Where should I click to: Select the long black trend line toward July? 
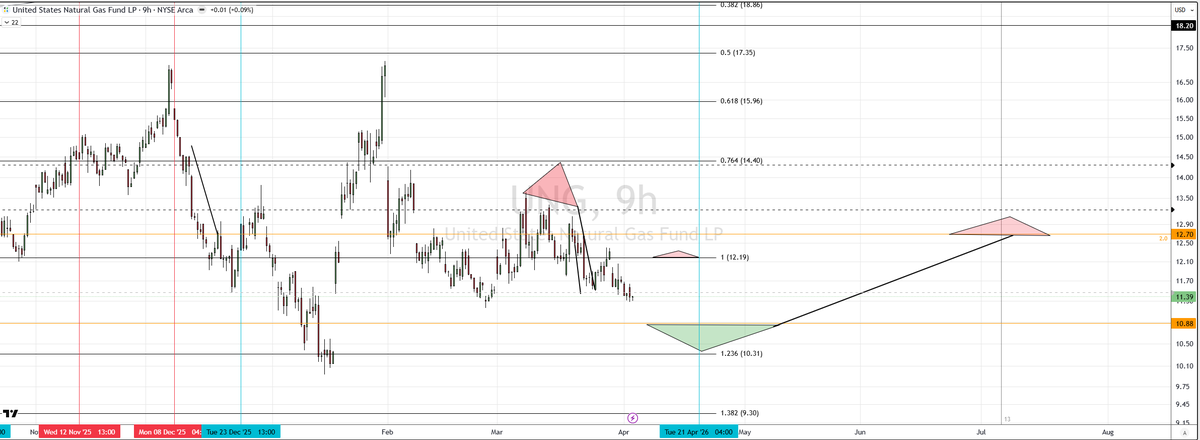tap(895, 280)
